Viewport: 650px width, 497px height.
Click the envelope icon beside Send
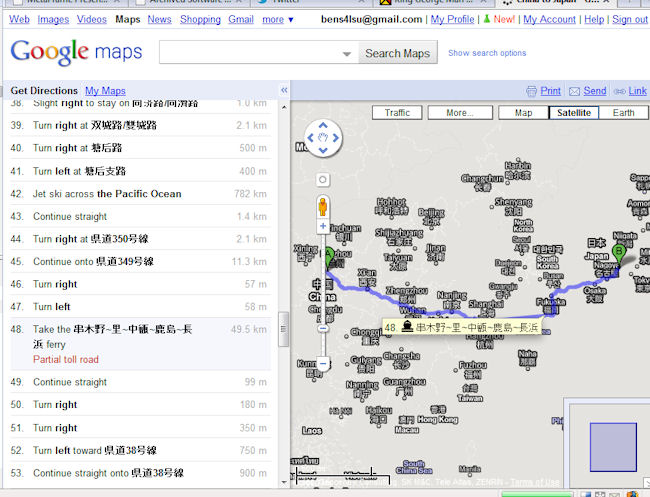click(574, 91)
